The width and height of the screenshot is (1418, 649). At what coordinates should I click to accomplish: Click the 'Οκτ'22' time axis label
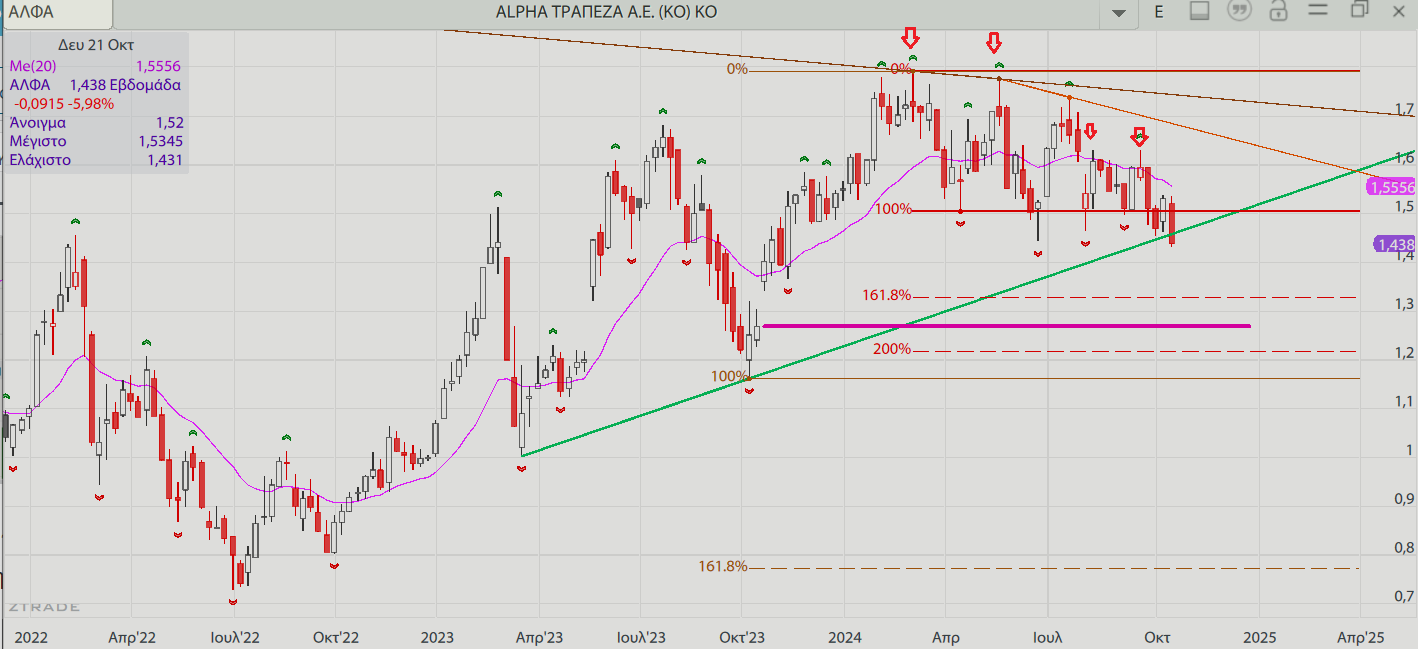pyautogui.click(x=335, y=637)
